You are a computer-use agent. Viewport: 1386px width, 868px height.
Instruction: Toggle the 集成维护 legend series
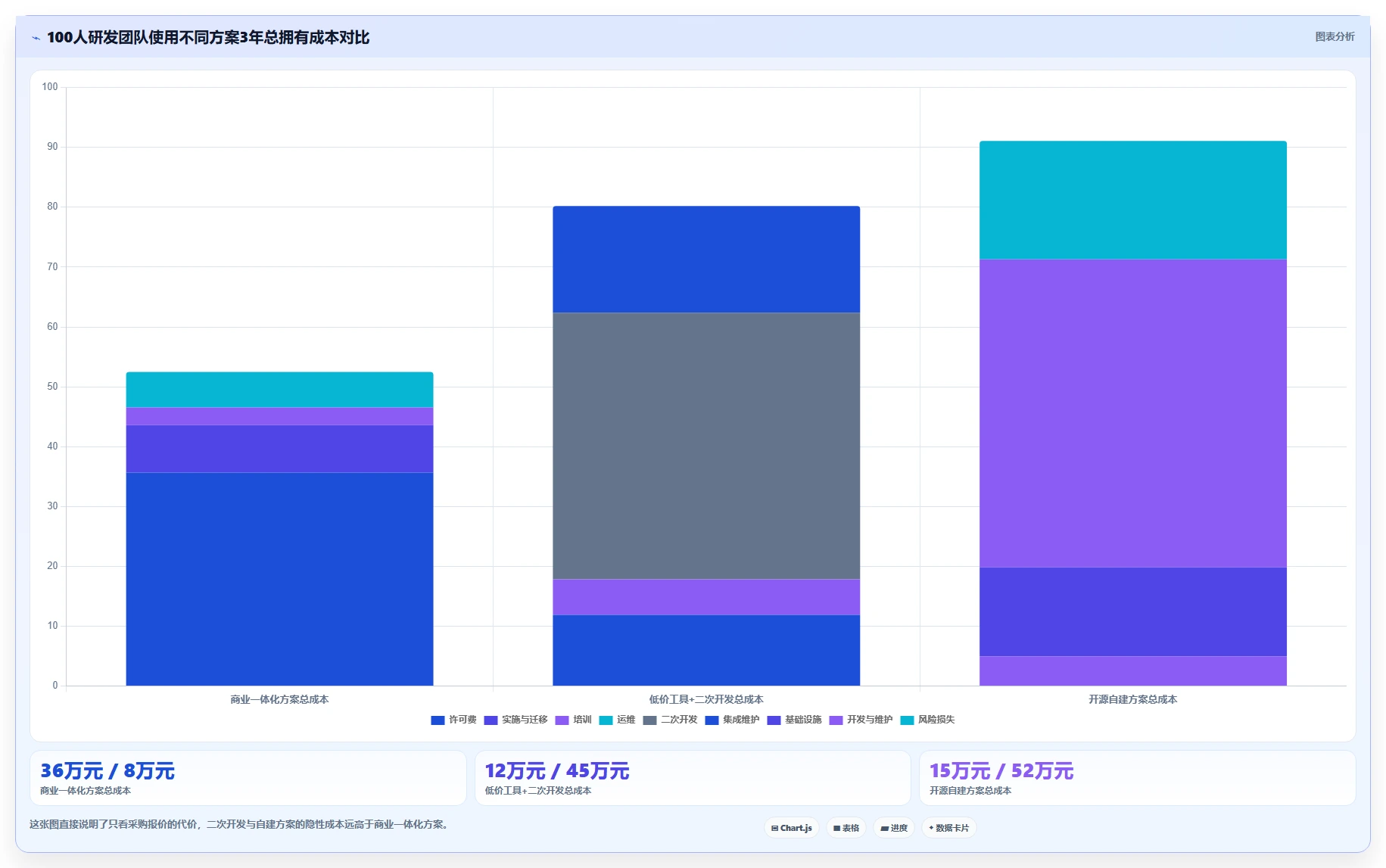[x=732, y=720]
